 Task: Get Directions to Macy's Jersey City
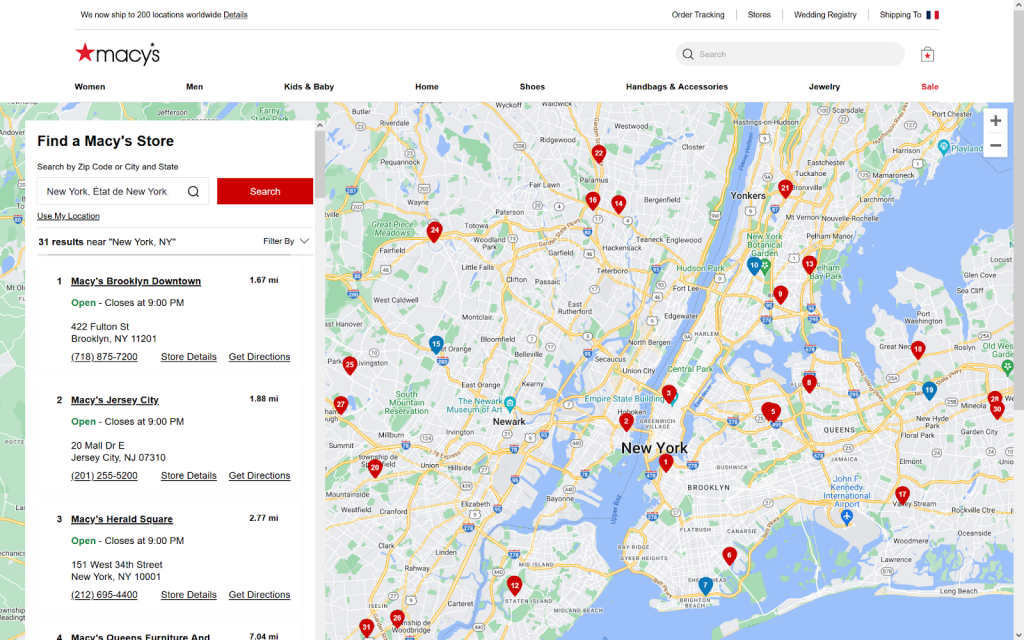click(259, 476)
